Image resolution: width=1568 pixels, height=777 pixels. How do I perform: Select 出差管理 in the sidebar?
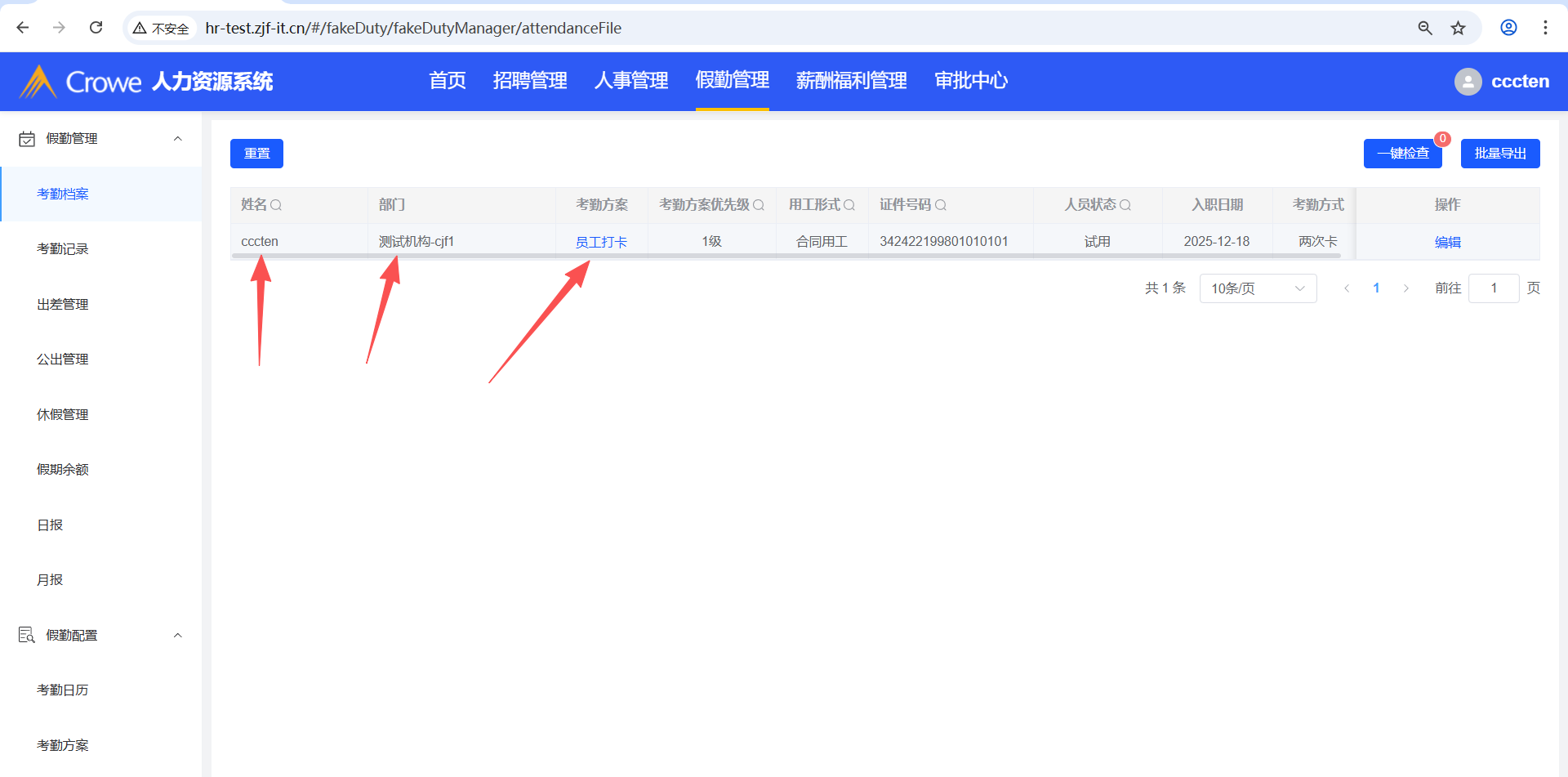[x=101, y=304]
